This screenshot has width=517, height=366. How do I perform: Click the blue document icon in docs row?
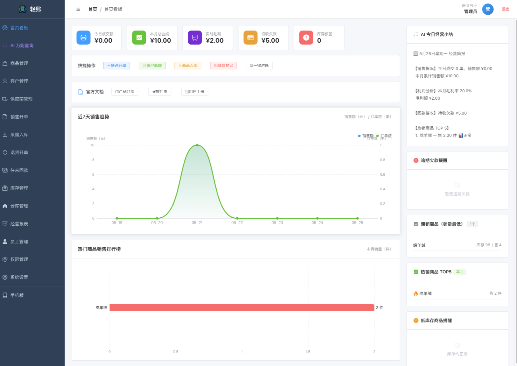click(80, 92)
